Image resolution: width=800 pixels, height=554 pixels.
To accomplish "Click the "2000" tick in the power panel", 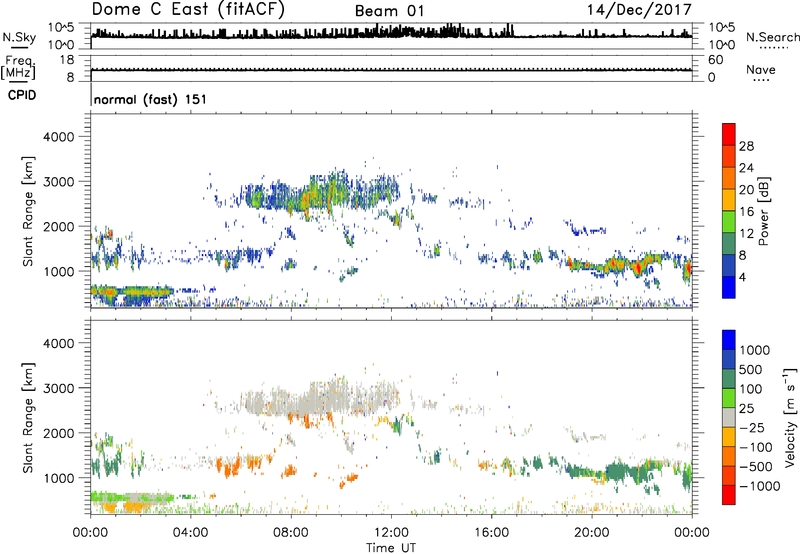I will [x=58, y=226].
